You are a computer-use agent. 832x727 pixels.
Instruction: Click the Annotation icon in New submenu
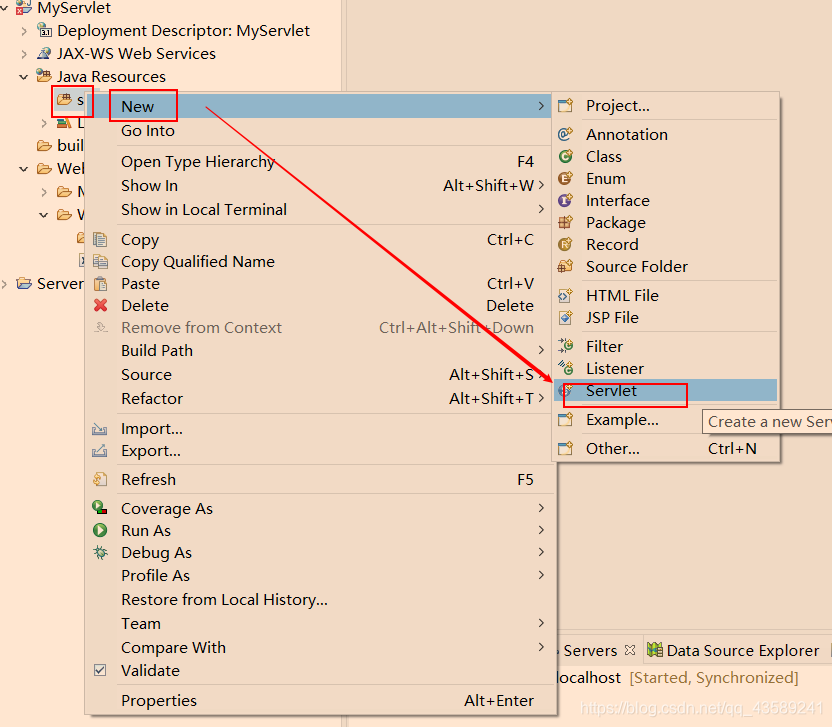click(x=566, y=134)
